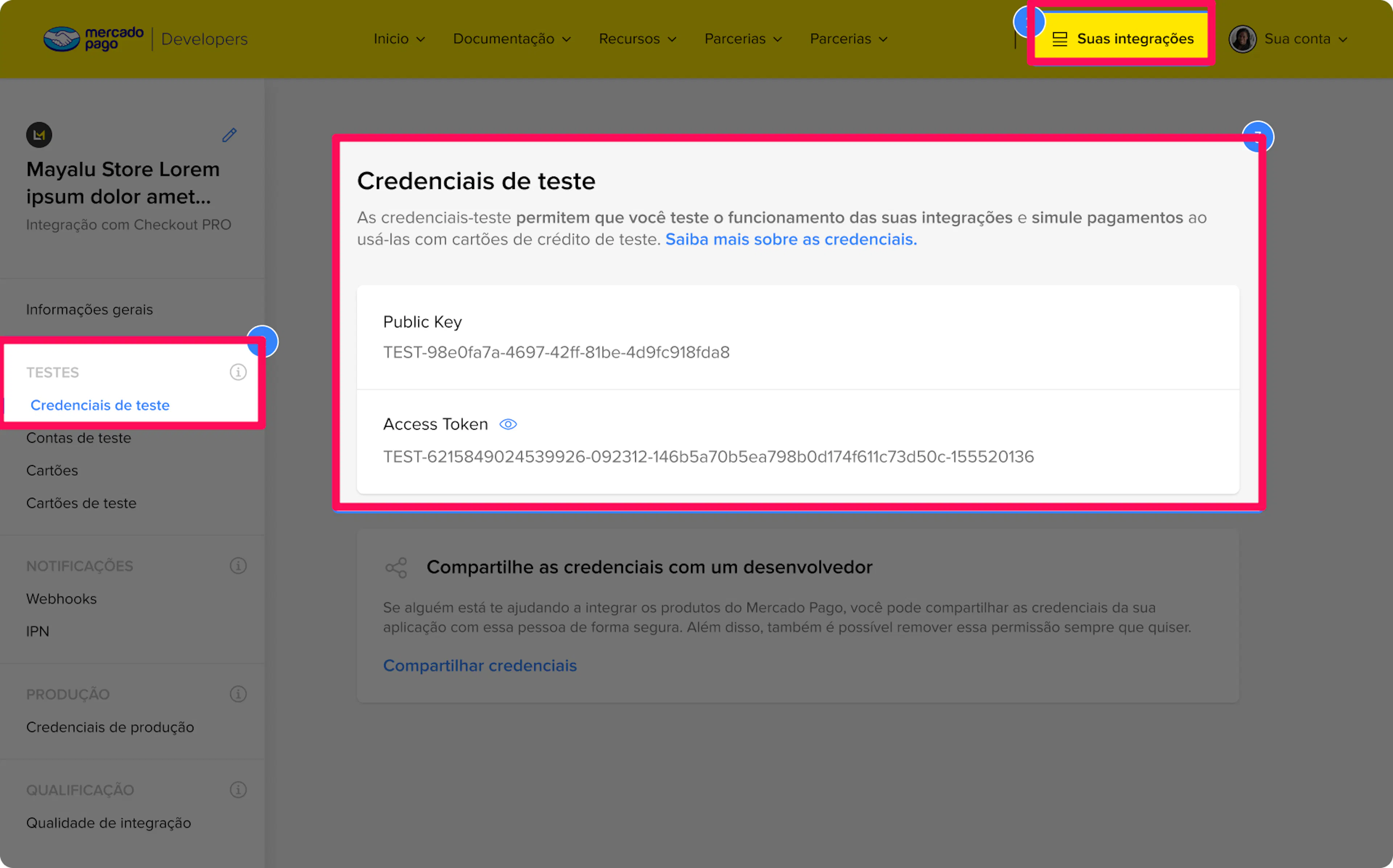1393x868 pixels.
Task: Show info for the NOTIFICAÇÕES section
Action: coord(238,566)
